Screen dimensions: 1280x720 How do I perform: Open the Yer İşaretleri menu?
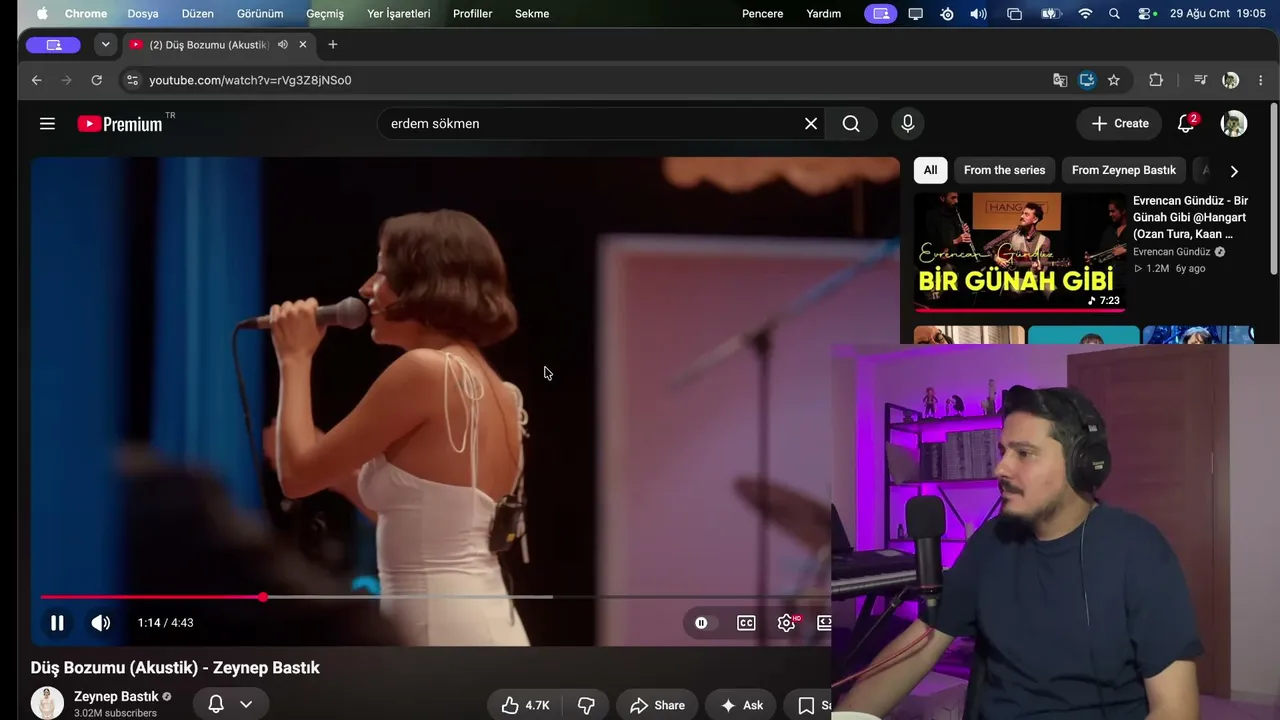pos(399,14)
